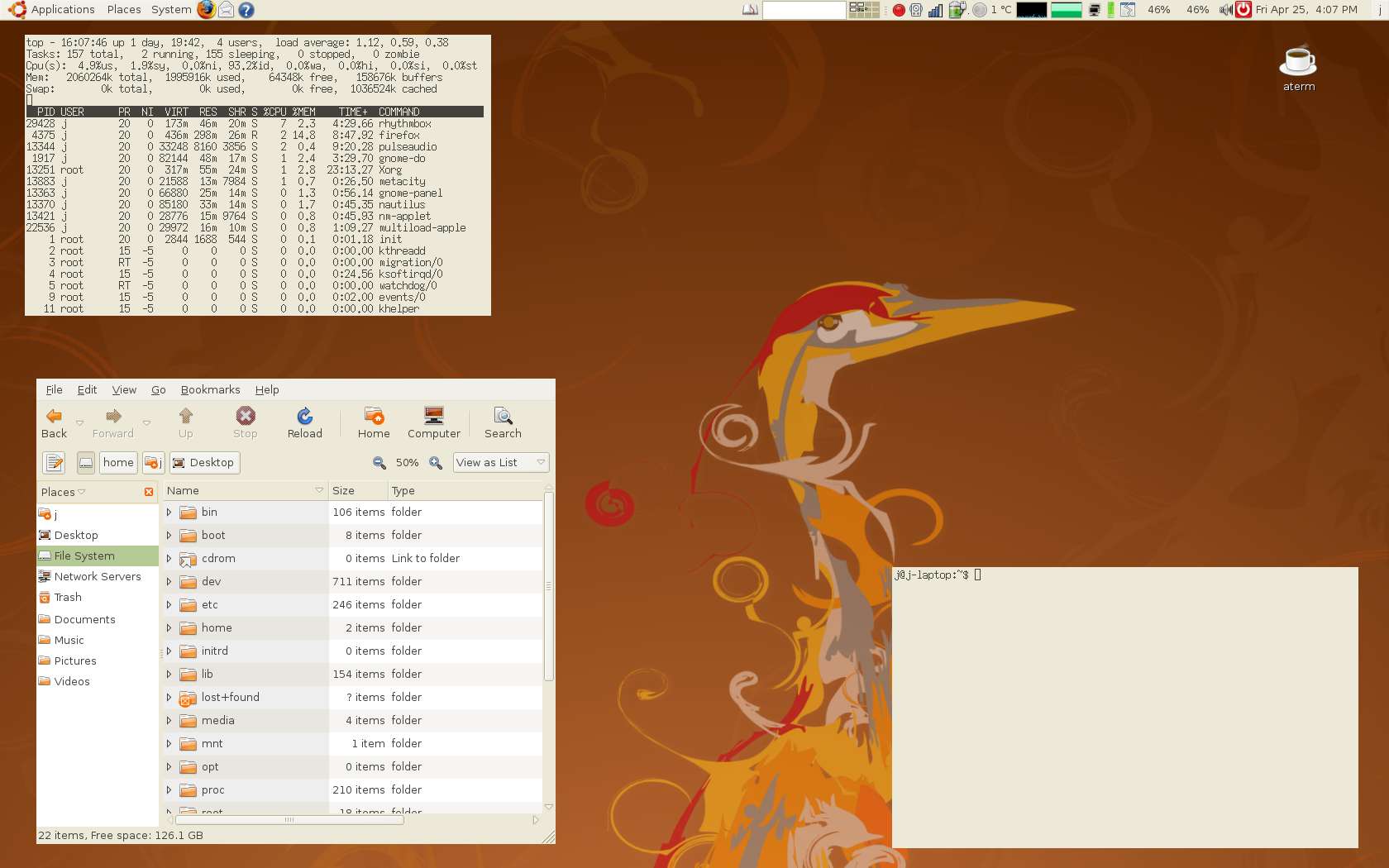
Task: Click the weather temperature applet showing 1 °C
Action: click(992, 10)
